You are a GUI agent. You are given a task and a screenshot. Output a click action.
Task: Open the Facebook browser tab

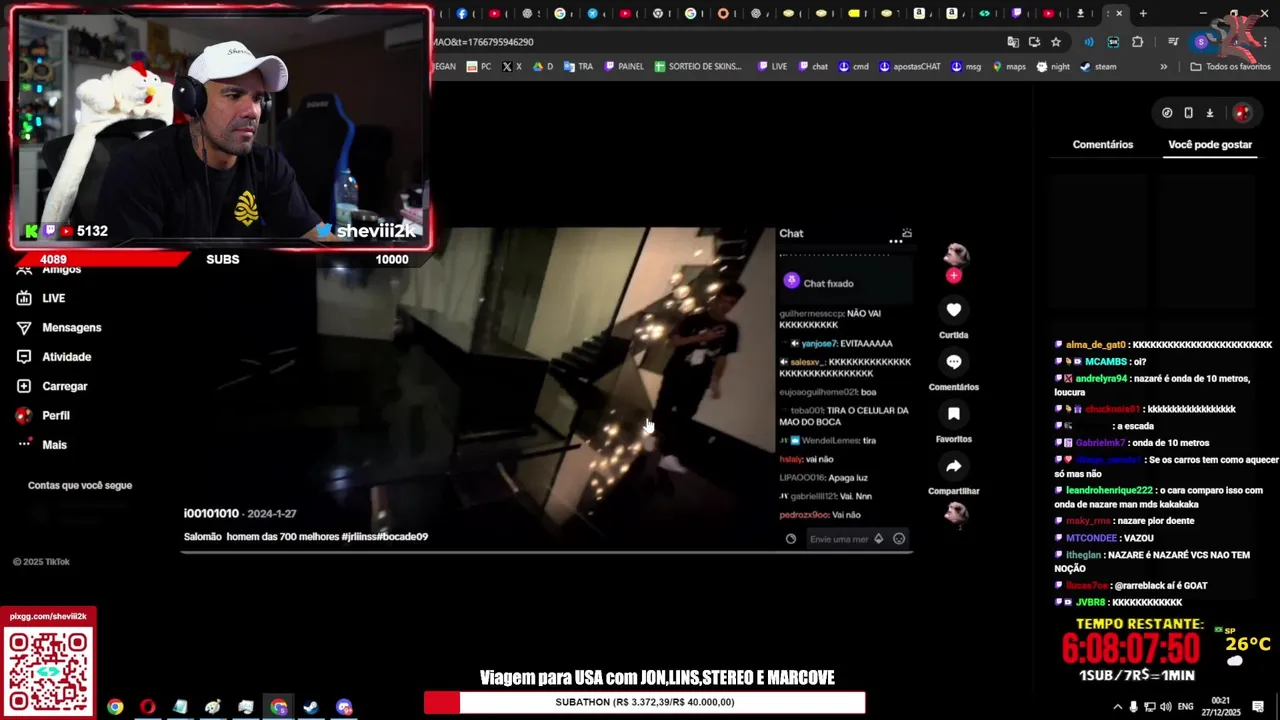(461, 13)
